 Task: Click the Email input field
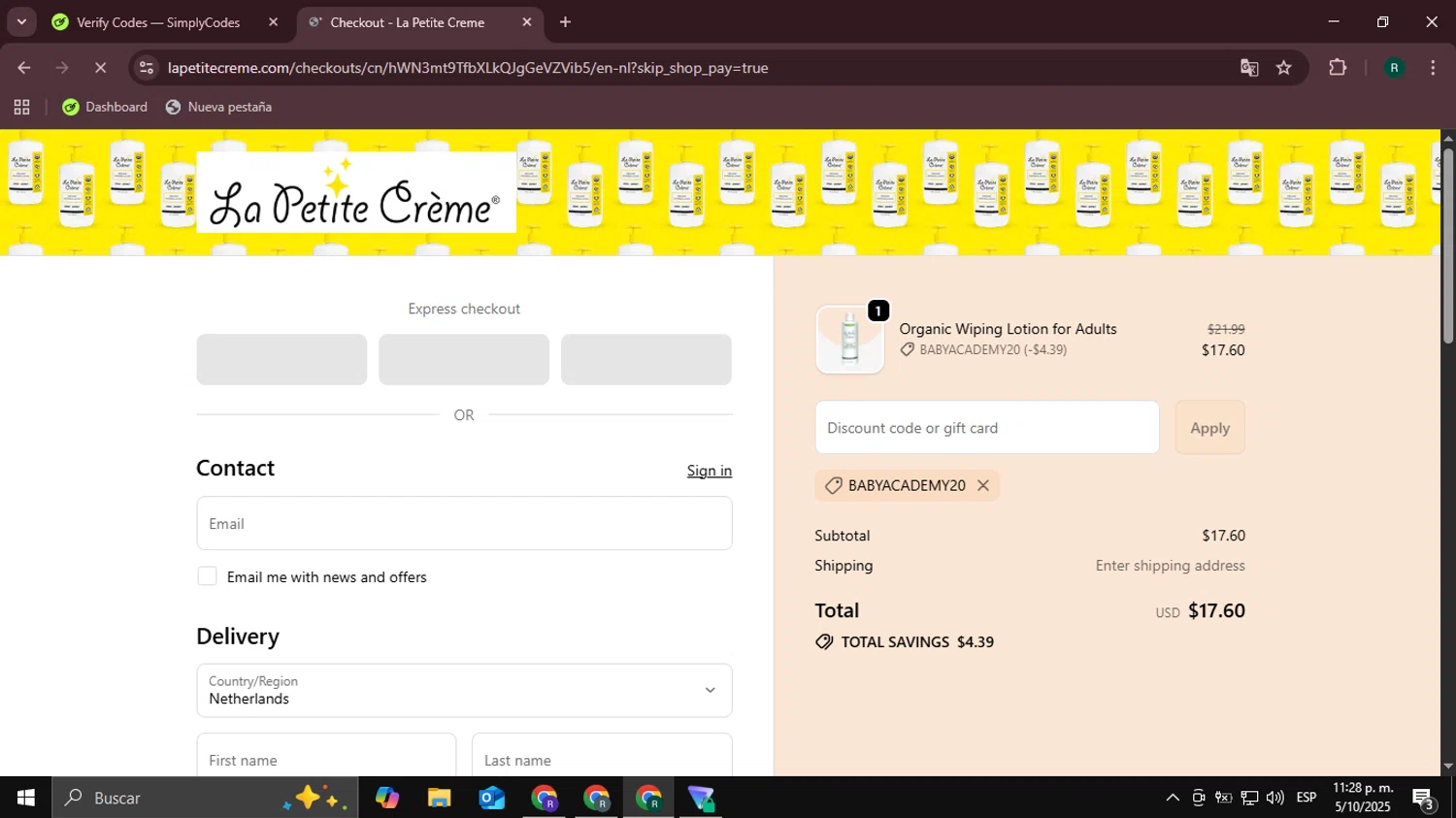[464, 524]
